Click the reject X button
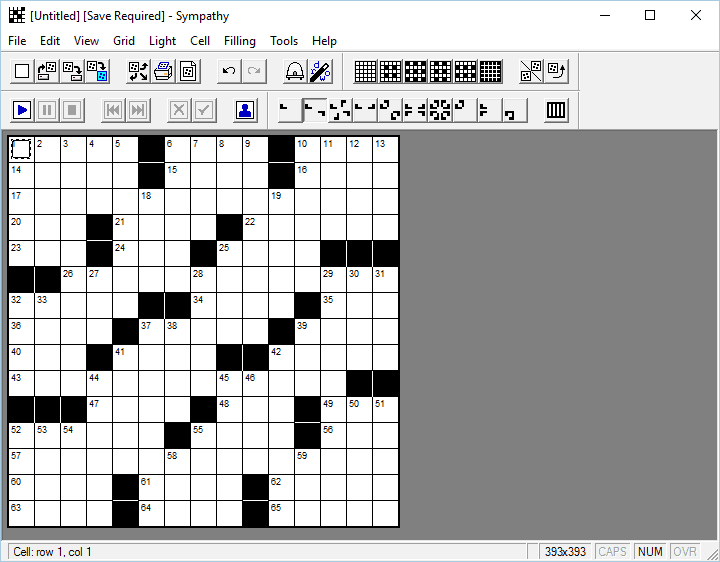This screenshot has width=720, height=562. point(179,110)
